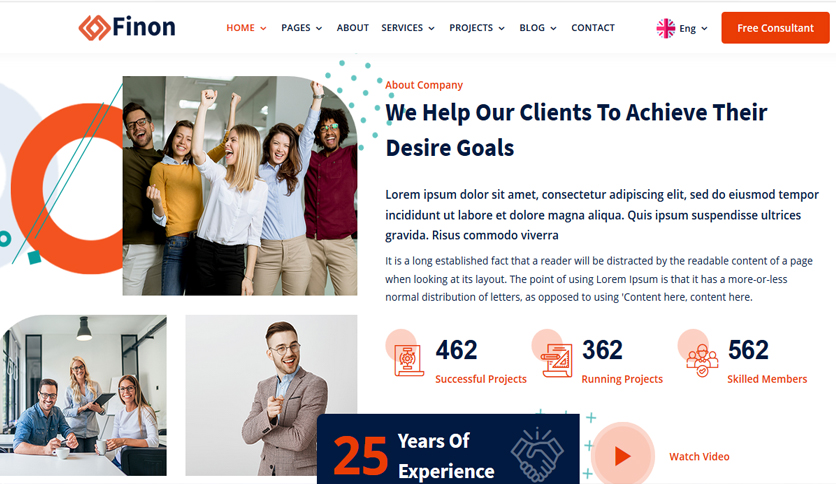This screenshot has height=484, width=836.
Task: Expand the Pages dropdown arrow
Action: 319,28
